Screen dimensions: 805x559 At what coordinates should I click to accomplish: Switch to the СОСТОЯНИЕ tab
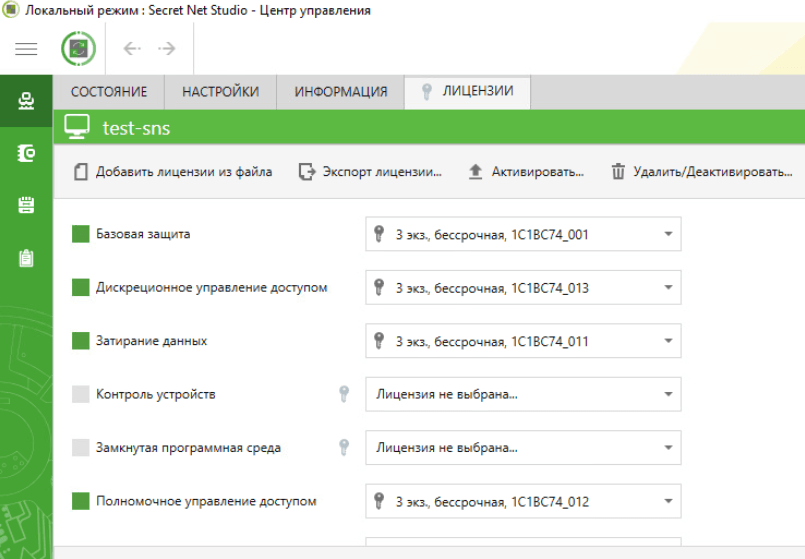point(109,91)
